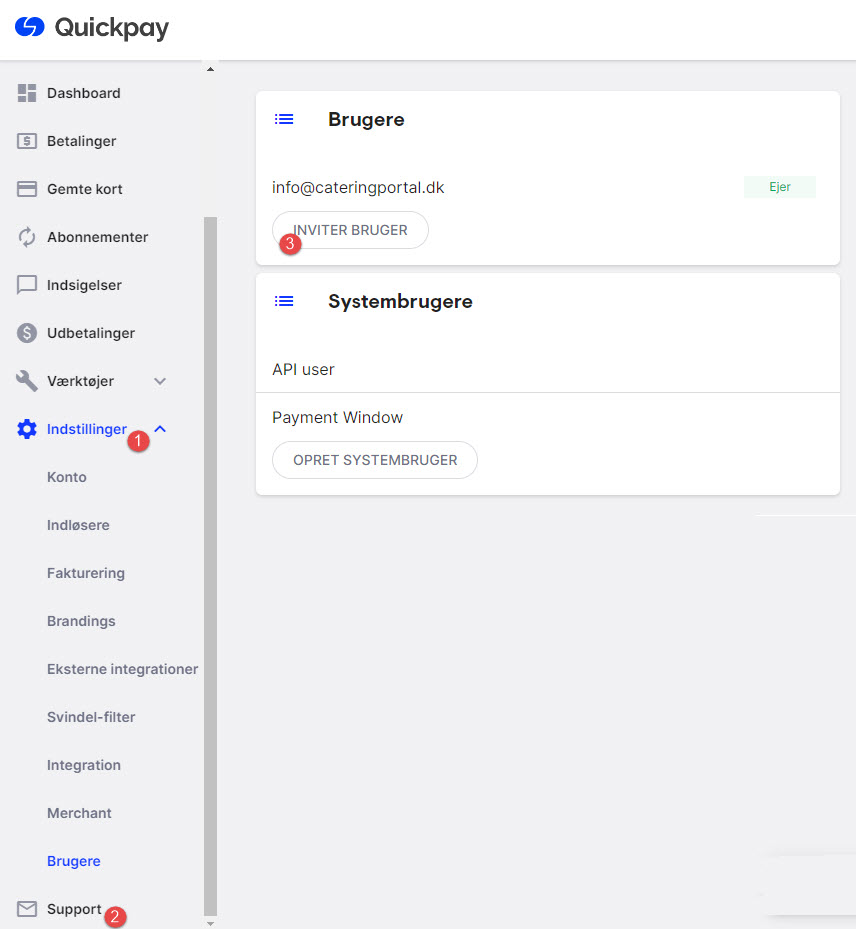The height and width of the screenshot is (929, 856).
Task: Click the sidebar scroll-up arrow
Action: point(210,69)
